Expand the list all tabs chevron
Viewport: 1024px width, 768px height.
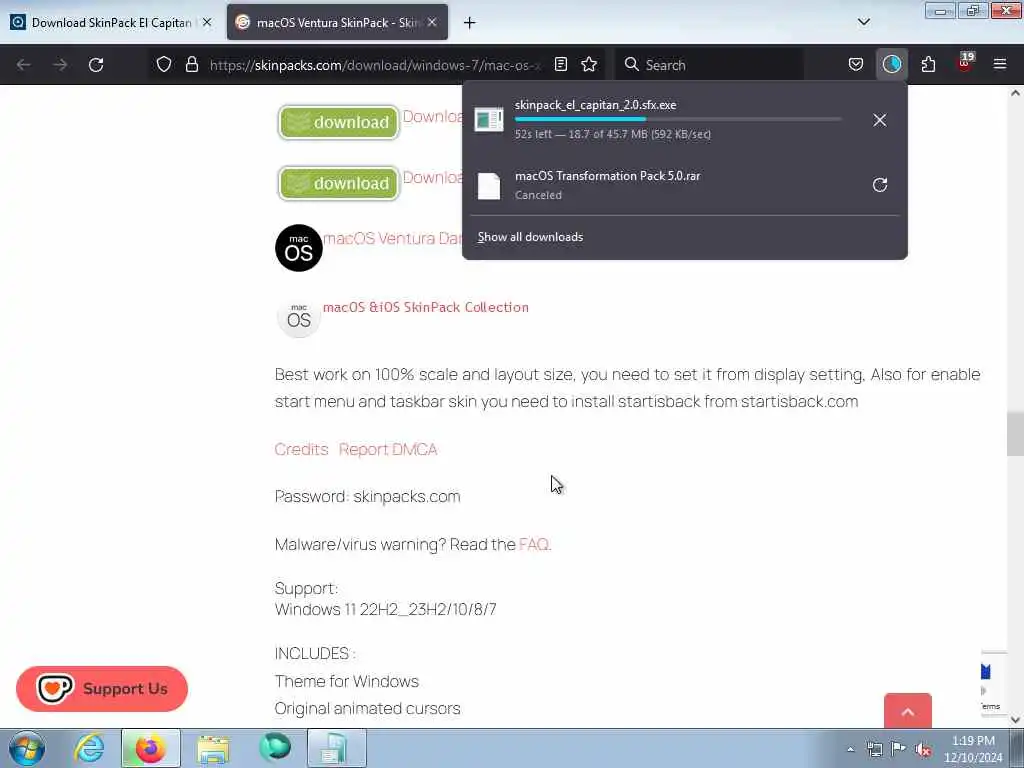(863, 22)
